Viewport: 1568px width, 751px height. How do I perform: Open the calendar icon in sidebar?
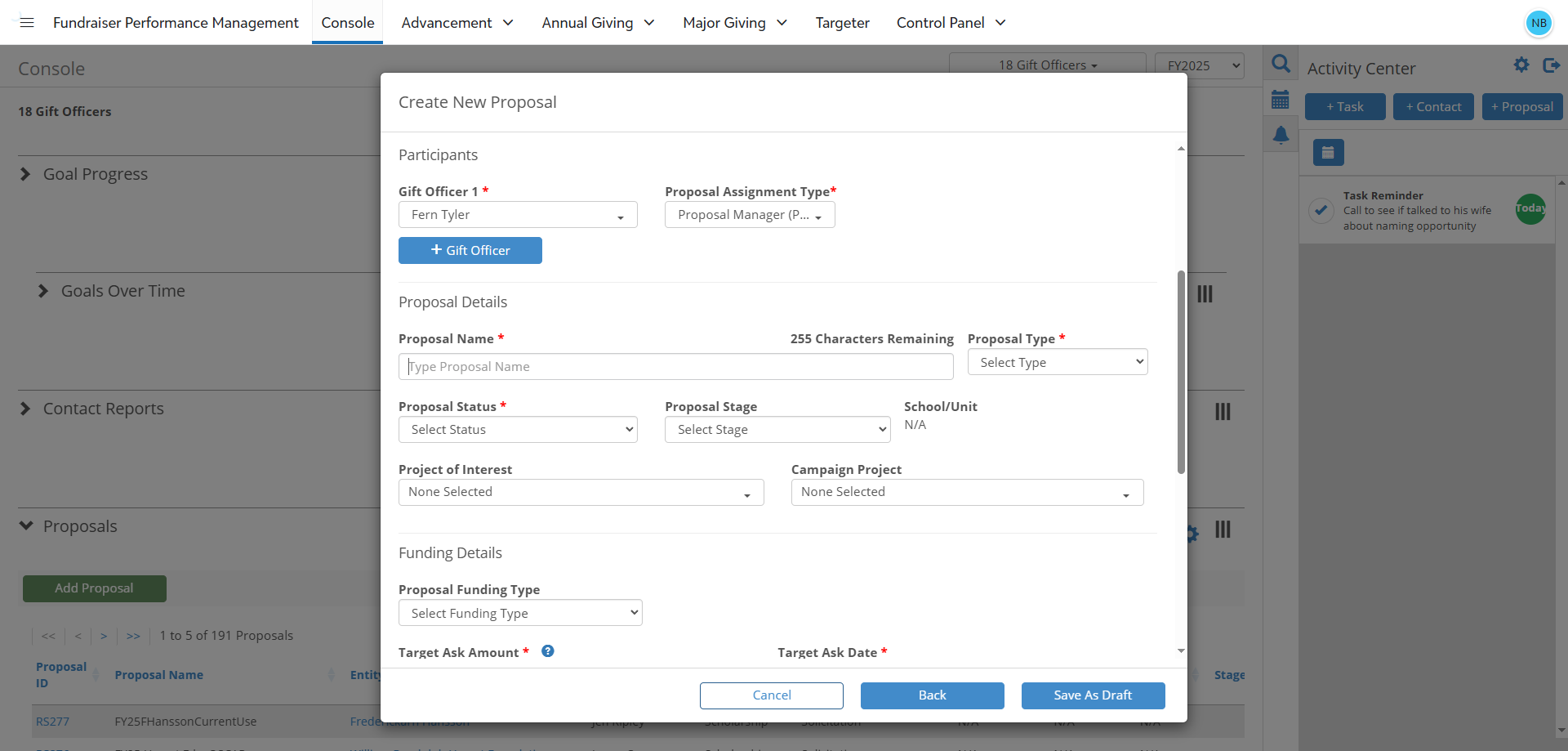(x=1281, y=100)
